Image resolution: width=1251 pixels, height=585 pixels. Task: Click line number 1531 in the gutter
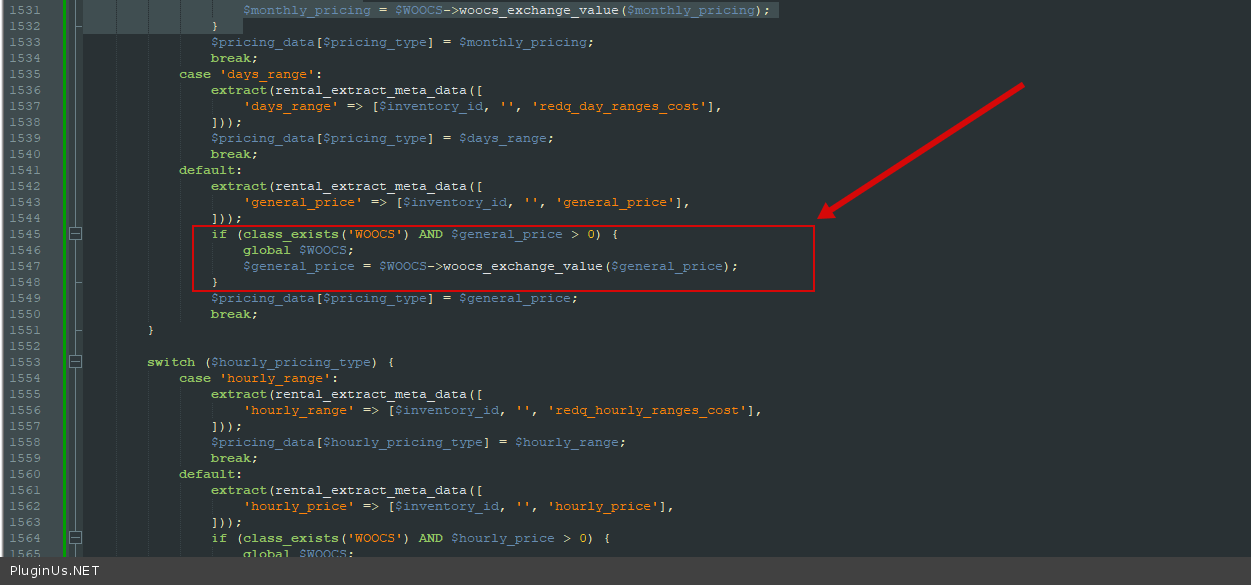pyautogui.click(x=25, y=10)
